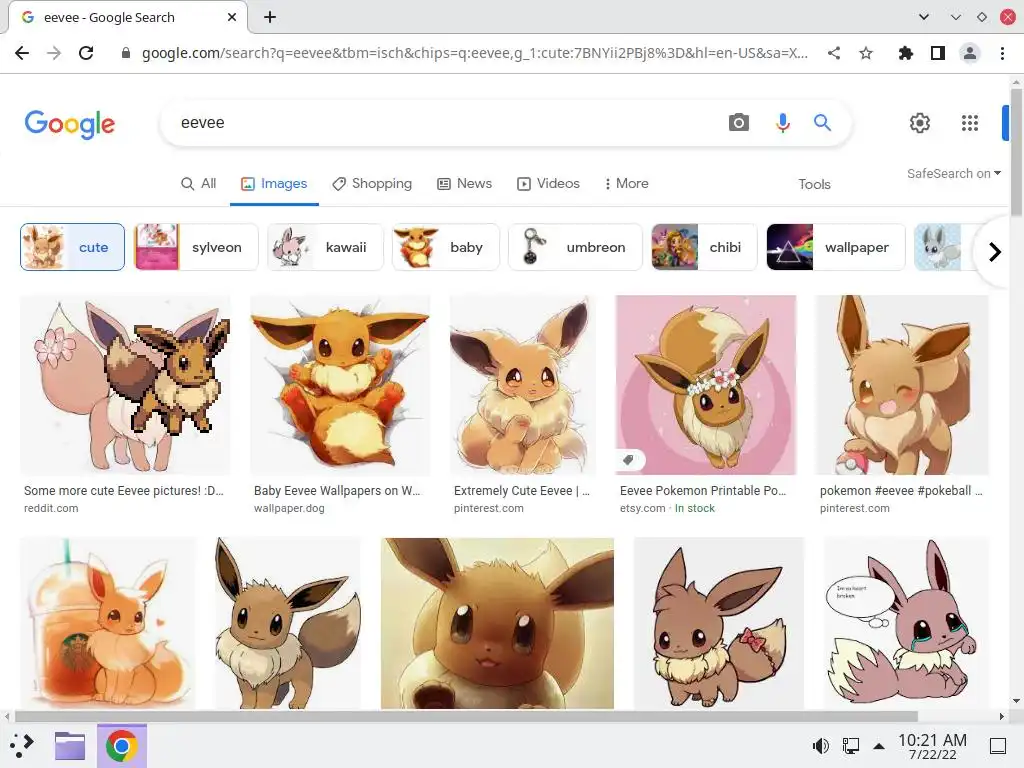Screen dimensions: 1024x768
Task: Expand the More search categories menu
Action: pyautogui.click(x=626, y=184)
